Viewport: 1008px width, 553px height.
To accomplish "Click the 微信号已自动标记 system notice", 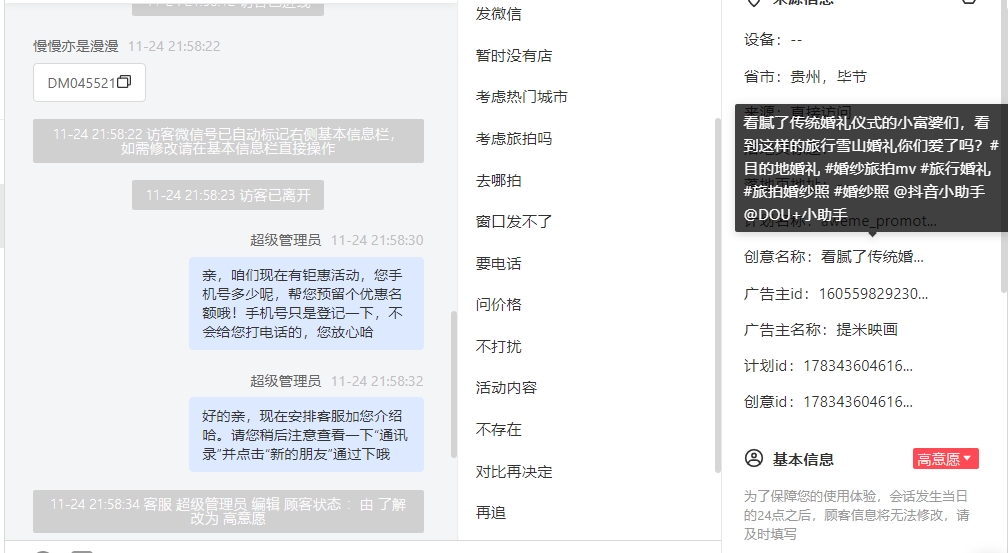I will [228, 141].
